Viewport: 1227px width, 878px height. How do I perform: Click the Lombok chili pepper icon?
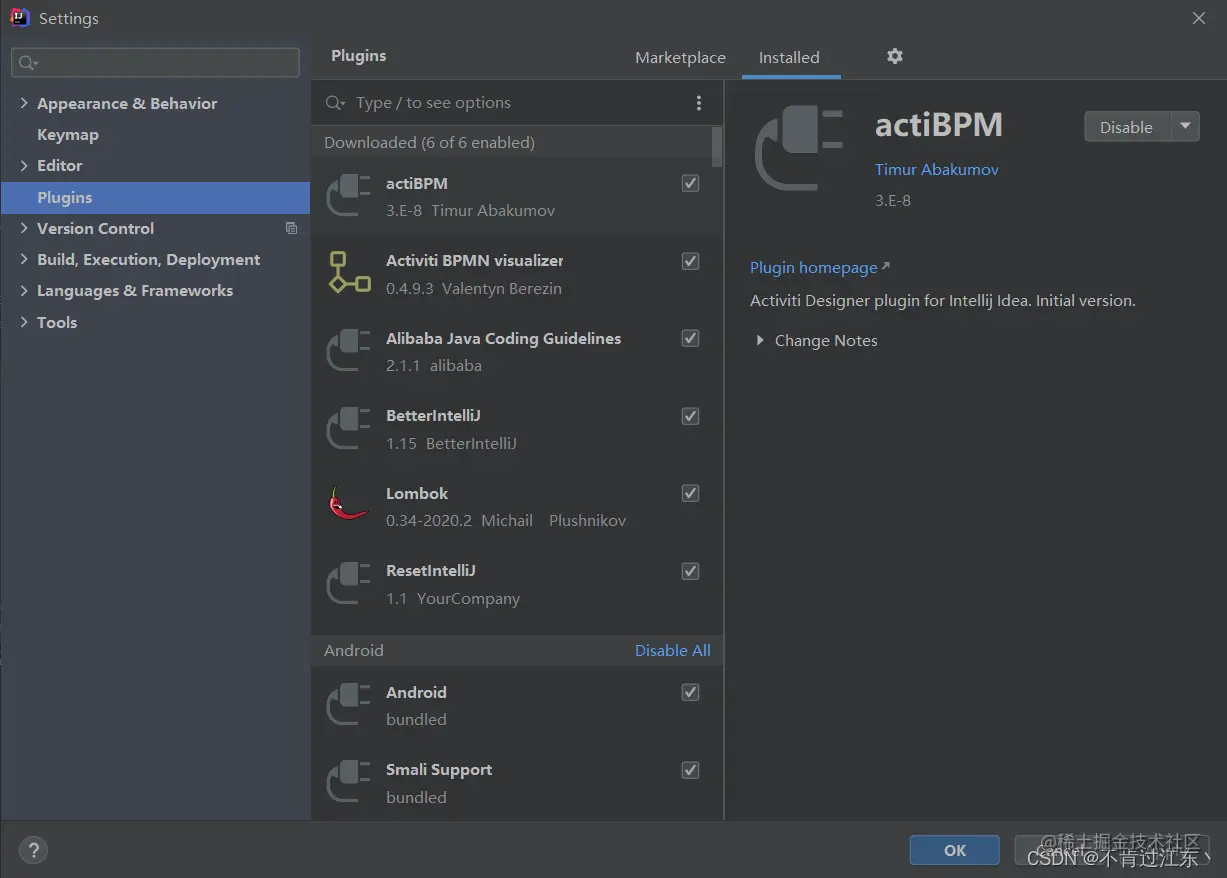pos(349,506)
